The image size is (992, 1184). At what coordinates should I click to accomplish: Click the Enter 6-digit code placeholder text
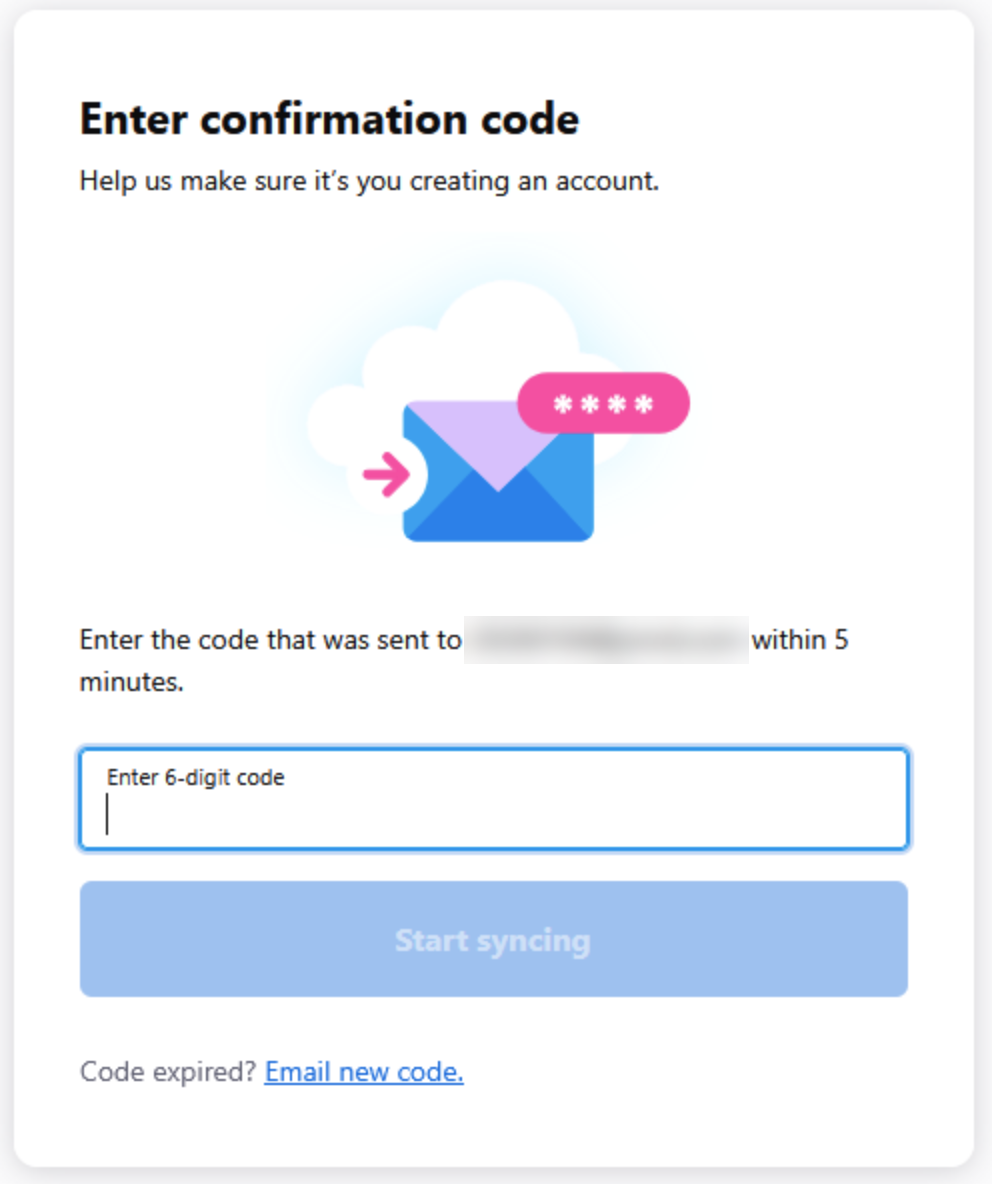point(195,776)
